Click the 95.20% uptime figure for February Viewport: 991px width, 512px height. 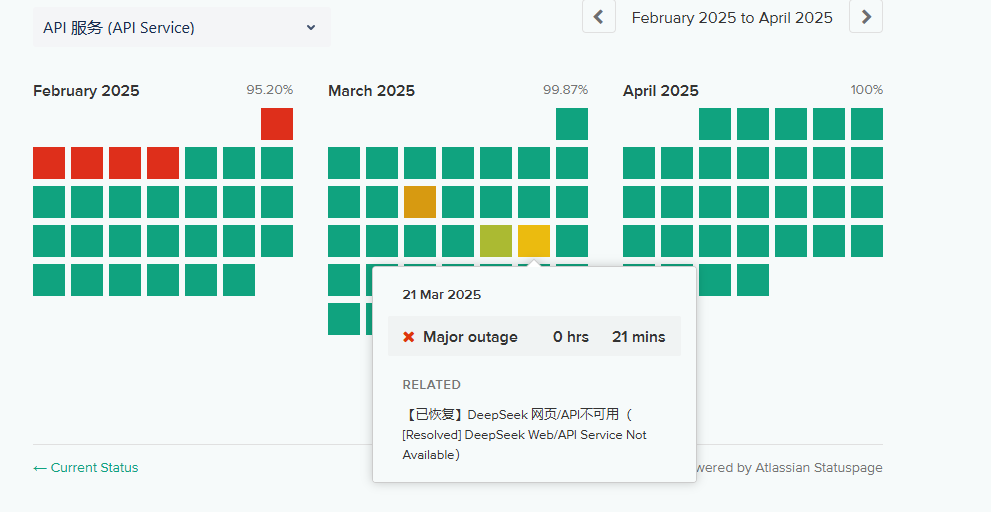tap(270, 90)
